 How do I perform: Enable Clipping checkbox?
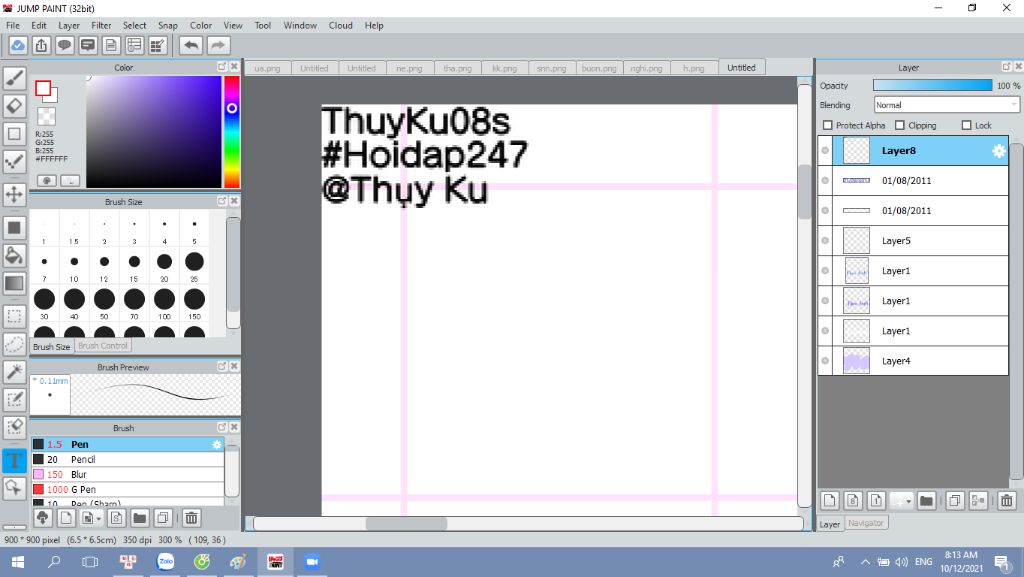900,125
